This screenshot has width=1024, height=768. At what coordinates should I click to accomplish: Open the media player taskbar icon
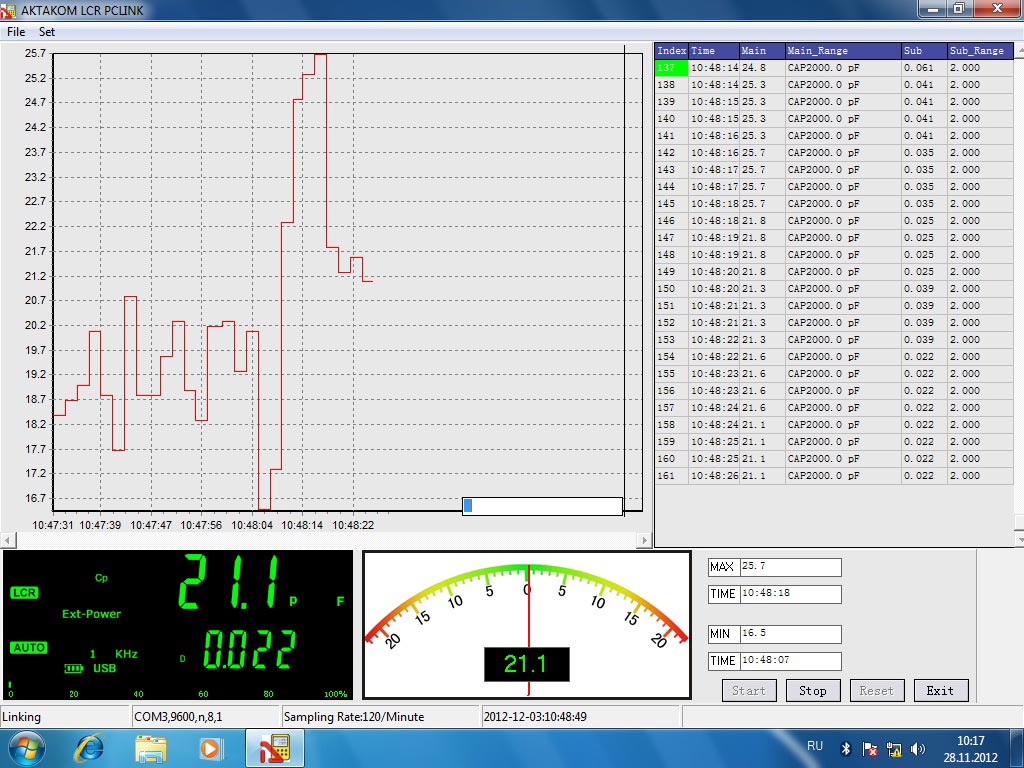pyautogui.click(x=210, y=748)
